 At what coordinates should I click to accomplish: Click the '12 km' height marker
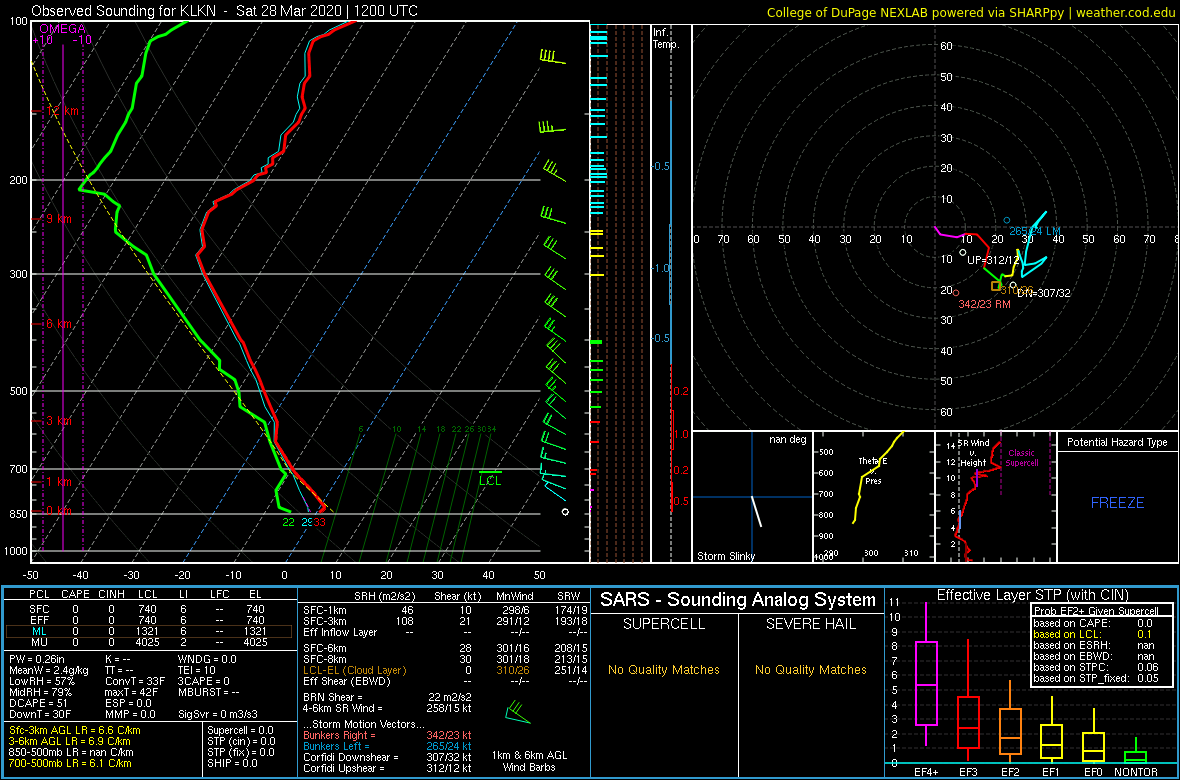tap(61, 111)
